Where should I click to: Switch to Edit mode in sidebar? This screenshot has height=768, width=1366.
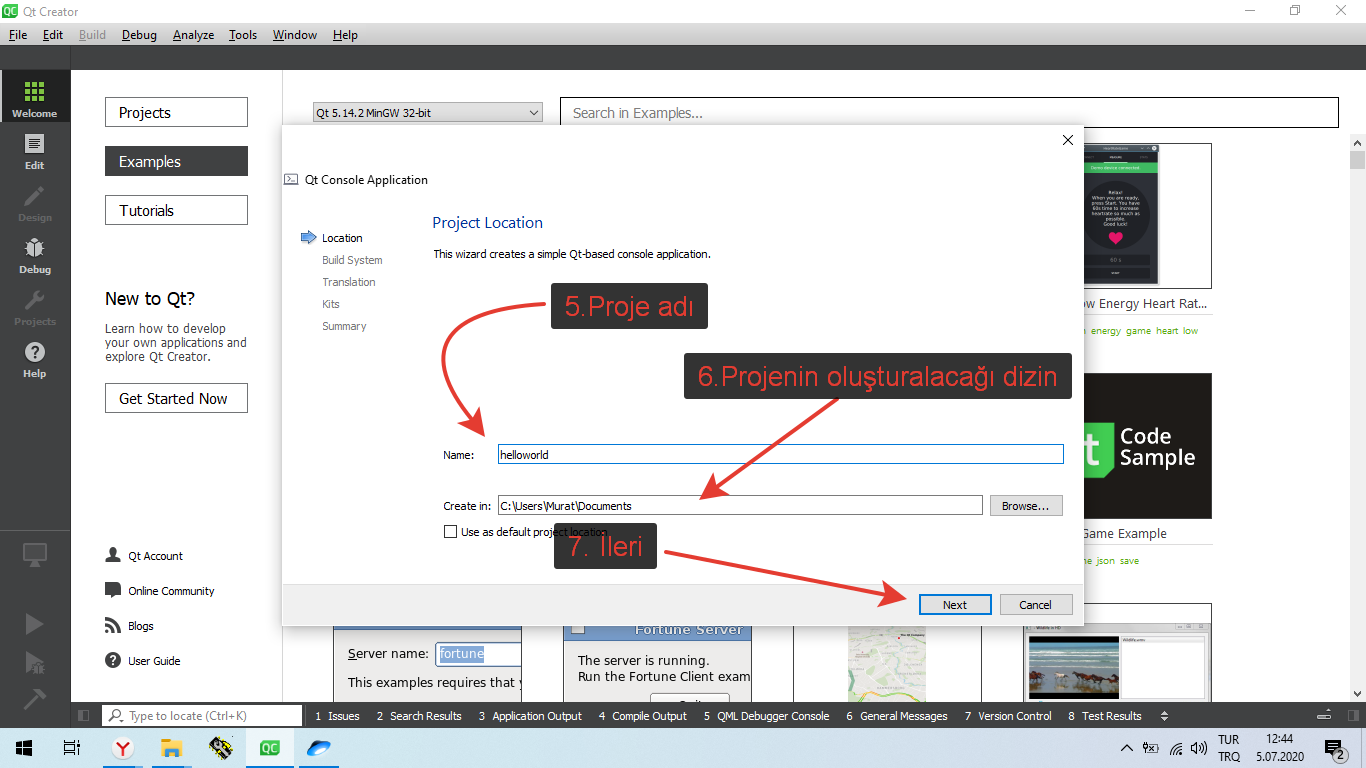click(35, 150)
